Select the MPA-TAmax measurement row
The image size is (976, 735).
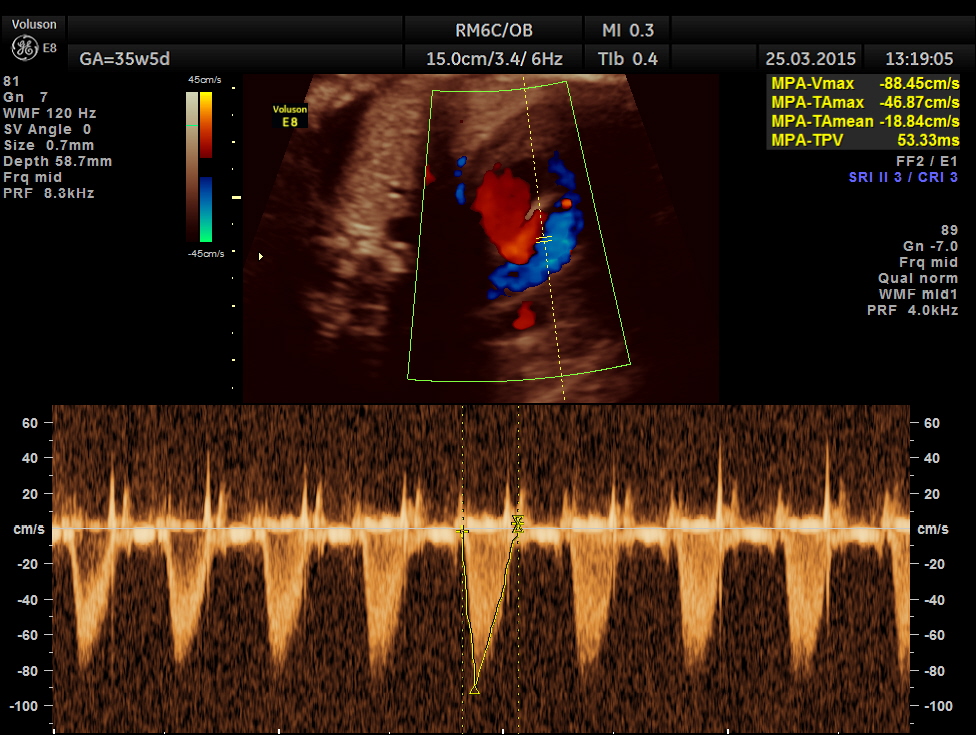click(x=864, y=102)
